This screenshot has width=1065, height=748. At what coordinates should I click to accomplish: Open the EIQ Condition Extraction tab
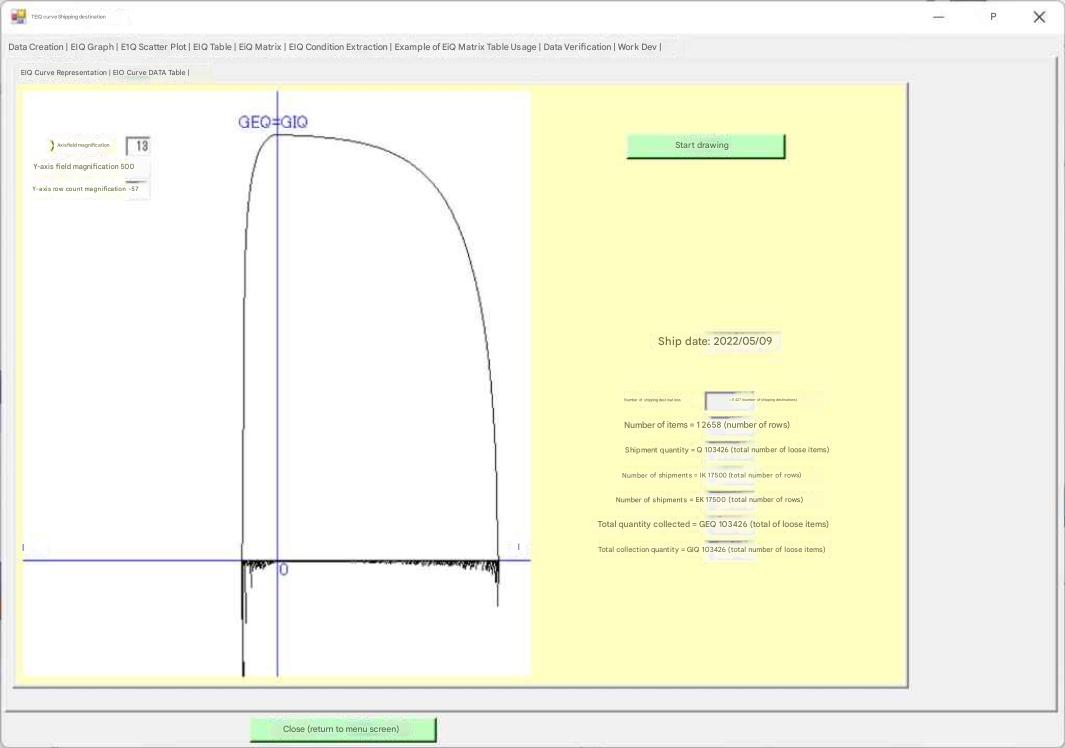pos(337,47)
